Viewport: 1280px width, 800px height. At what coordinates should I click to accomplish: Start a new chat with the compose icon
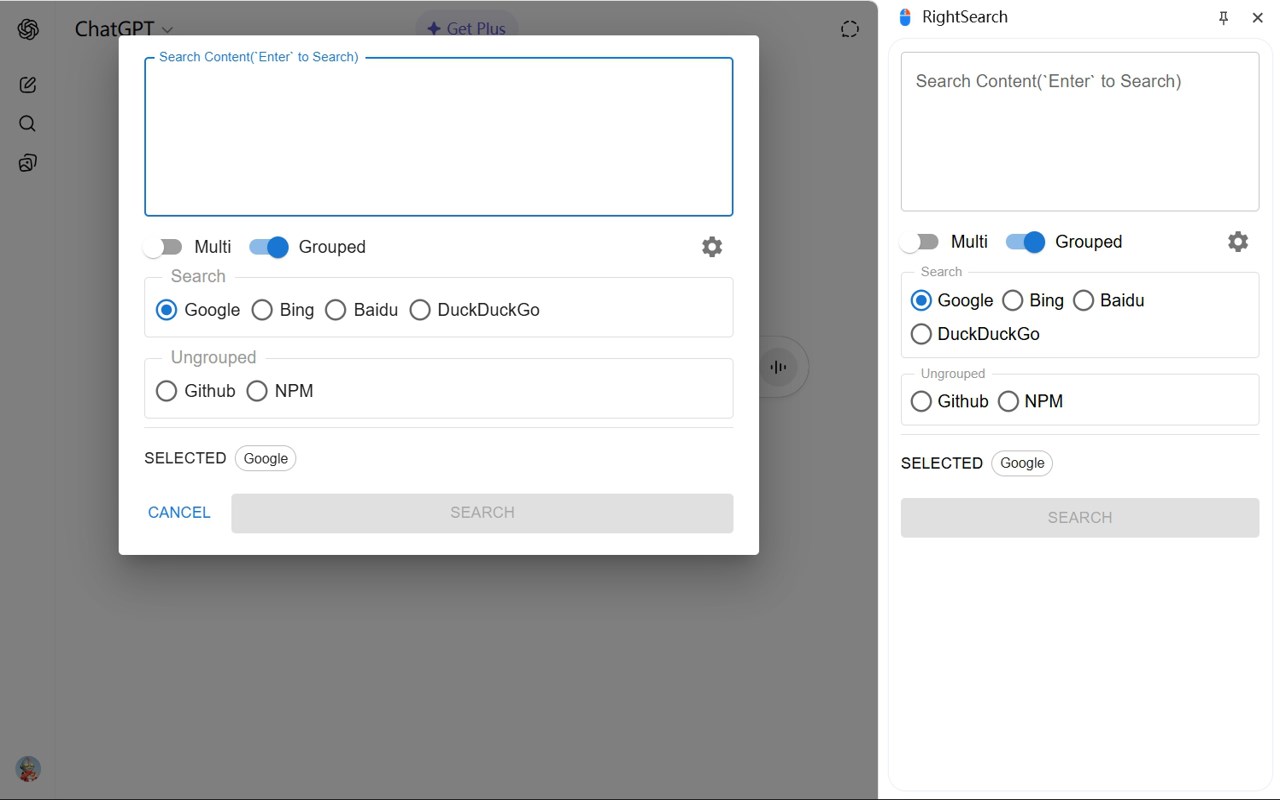click(28, 85)
